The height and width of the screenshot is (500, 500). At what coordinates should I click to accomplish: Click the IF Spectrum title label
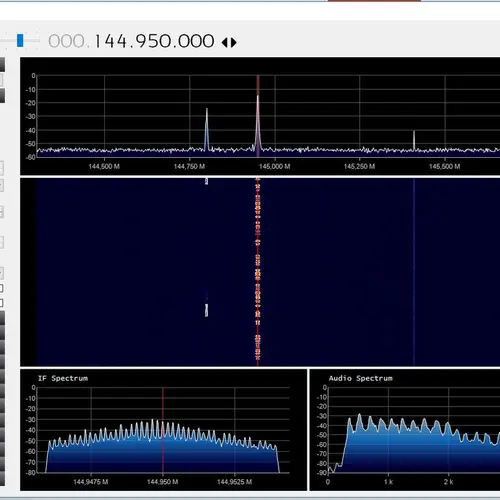point(63,378)
